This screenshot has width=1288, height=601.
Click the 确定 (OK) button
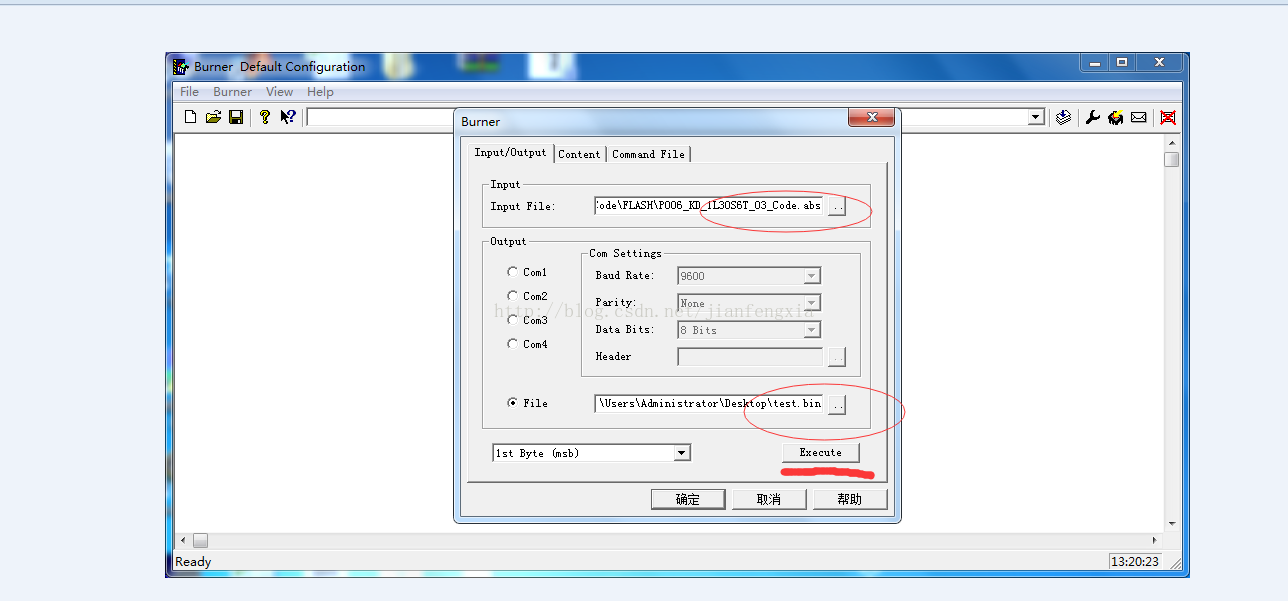688,499
